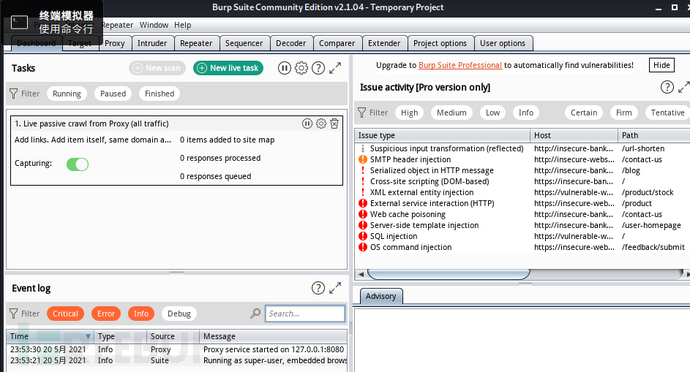Open task settings gear in Tasks header

pyautogui.click(x=301, y=68)
